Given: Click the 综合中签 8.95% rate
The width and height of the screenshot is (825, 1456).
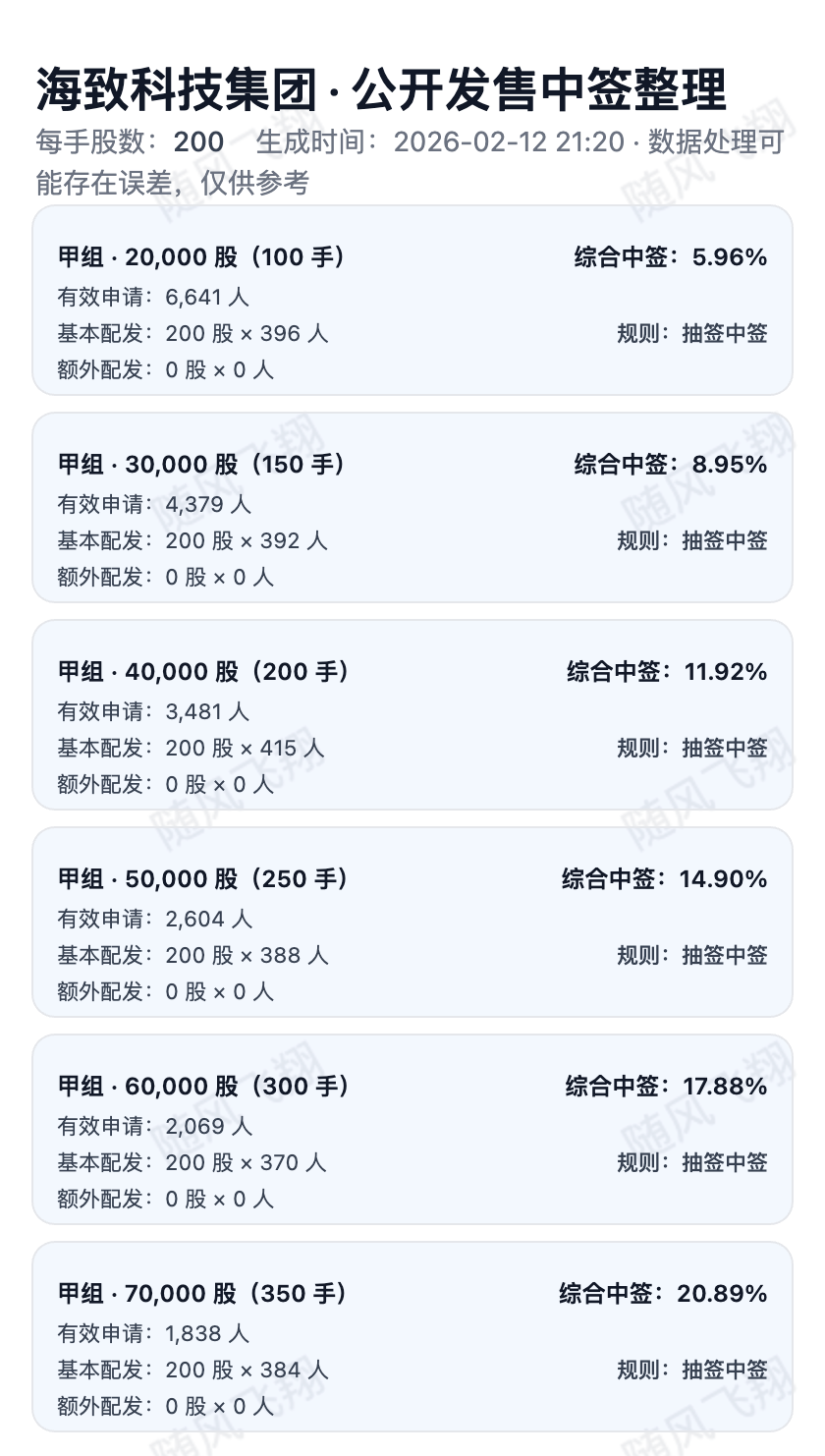Looking at the screenshot, I should coord(670,465).
